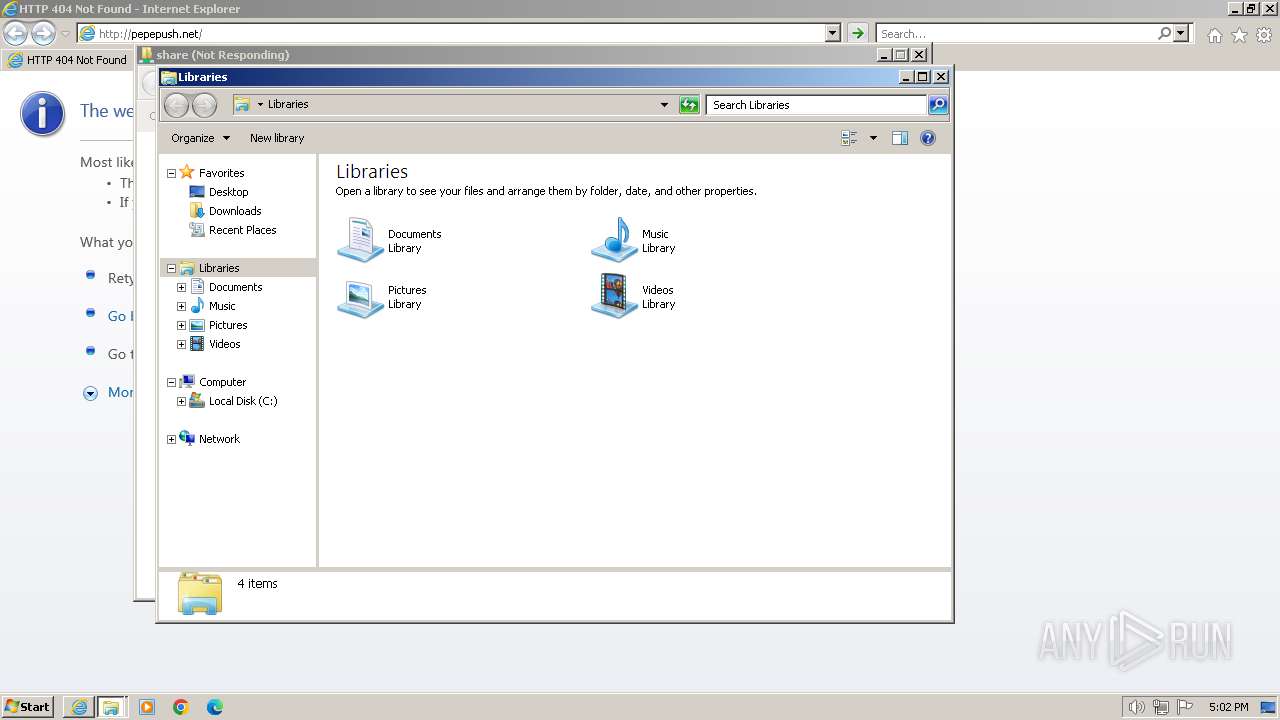Image resolution: width=1280 pixels, height=720 pixels.
Task: Click the Forward arrow in Libraries window
Action: 204,105
